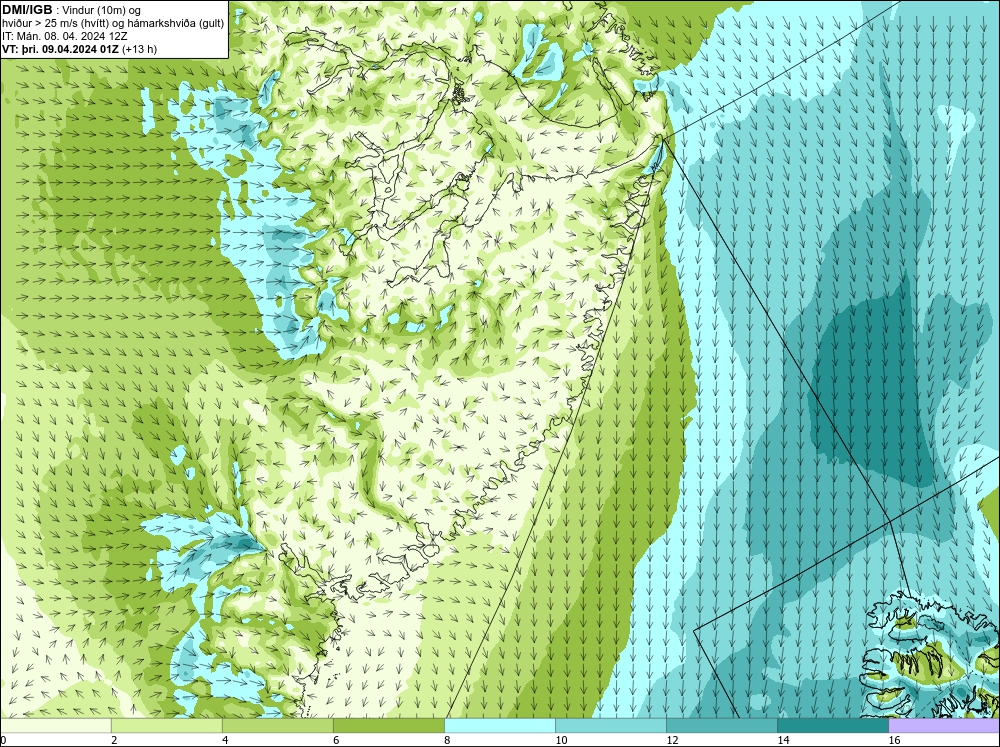
Task: Click the '(+13 h)' forecast offset text
Action: coord(140,49)
